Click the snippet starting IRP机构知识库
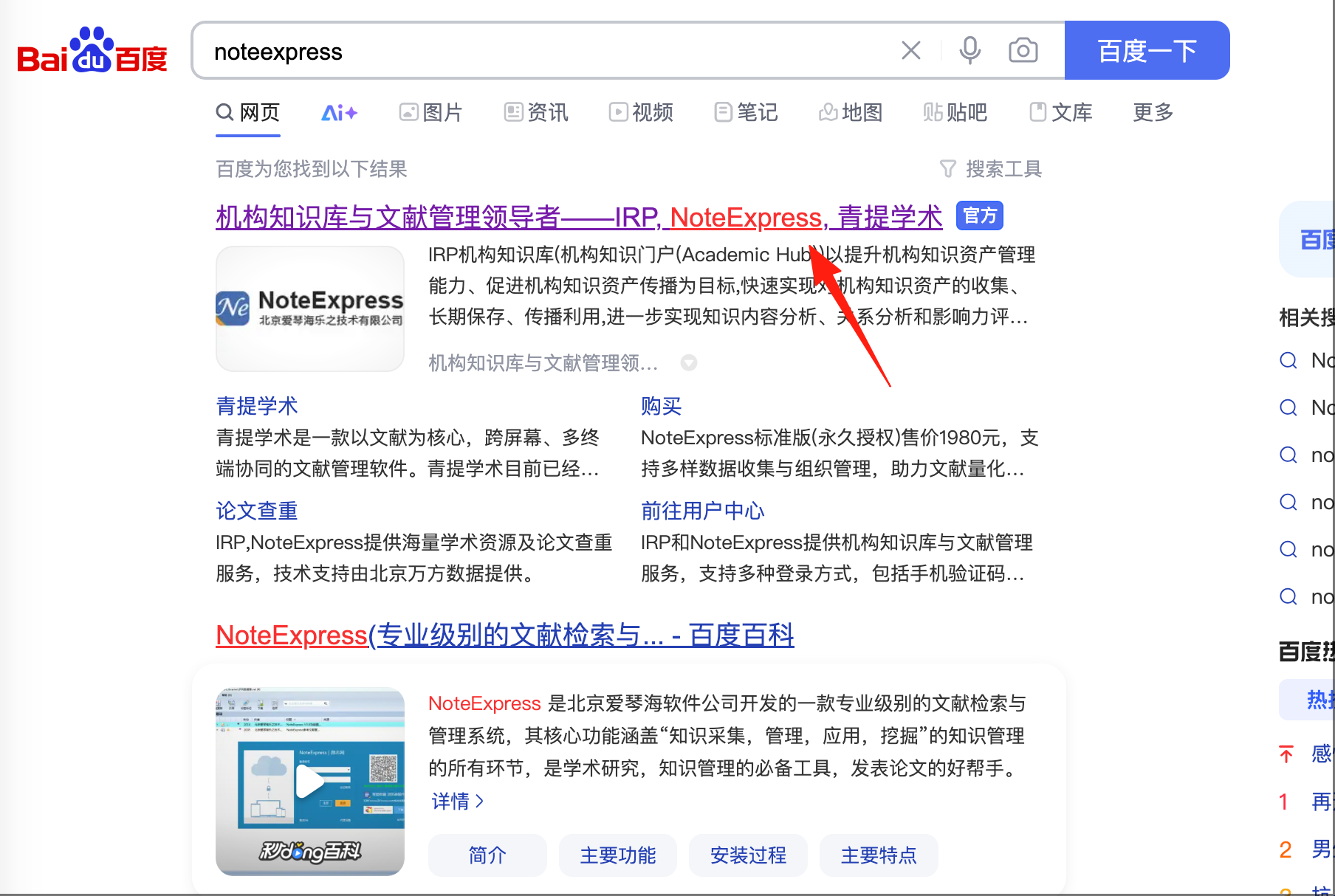1335x896 pixels. point(732,286)
